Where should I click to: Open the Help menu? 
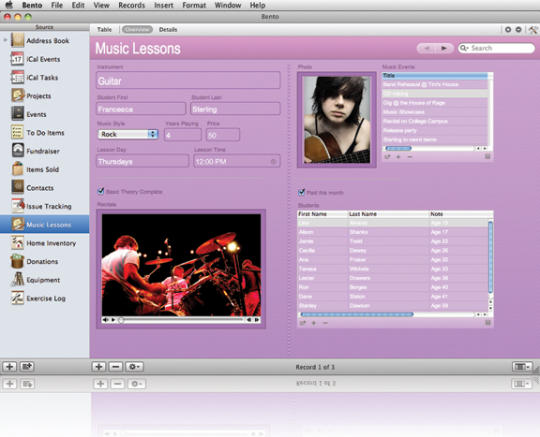pyautogui.click(x=257, y=5)
